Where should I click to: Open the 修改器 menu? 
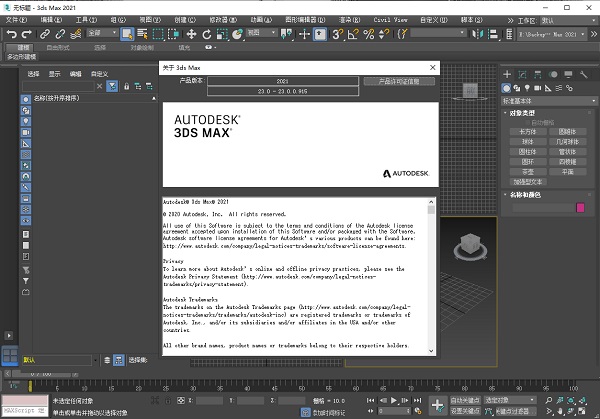tap(222, 19)
